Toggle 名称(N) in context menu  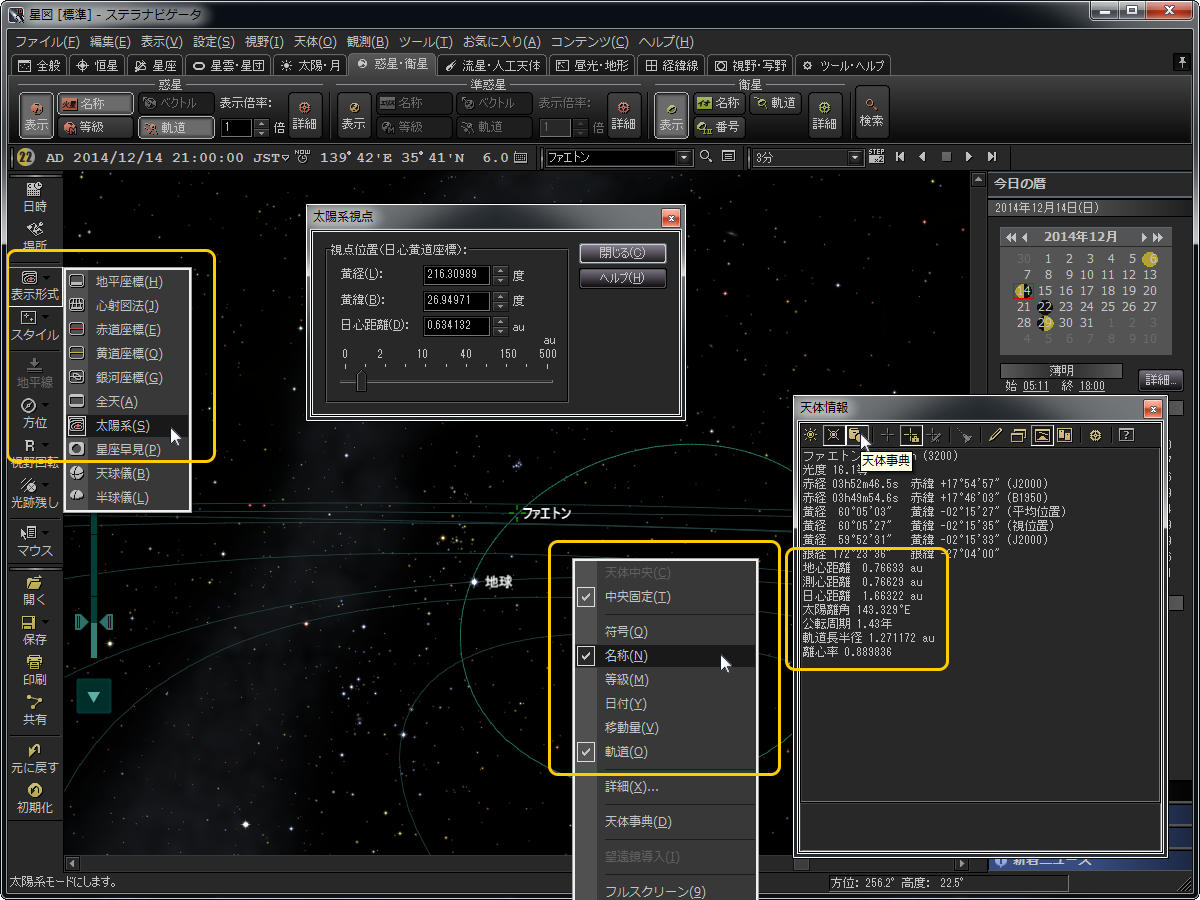point(666,656)
